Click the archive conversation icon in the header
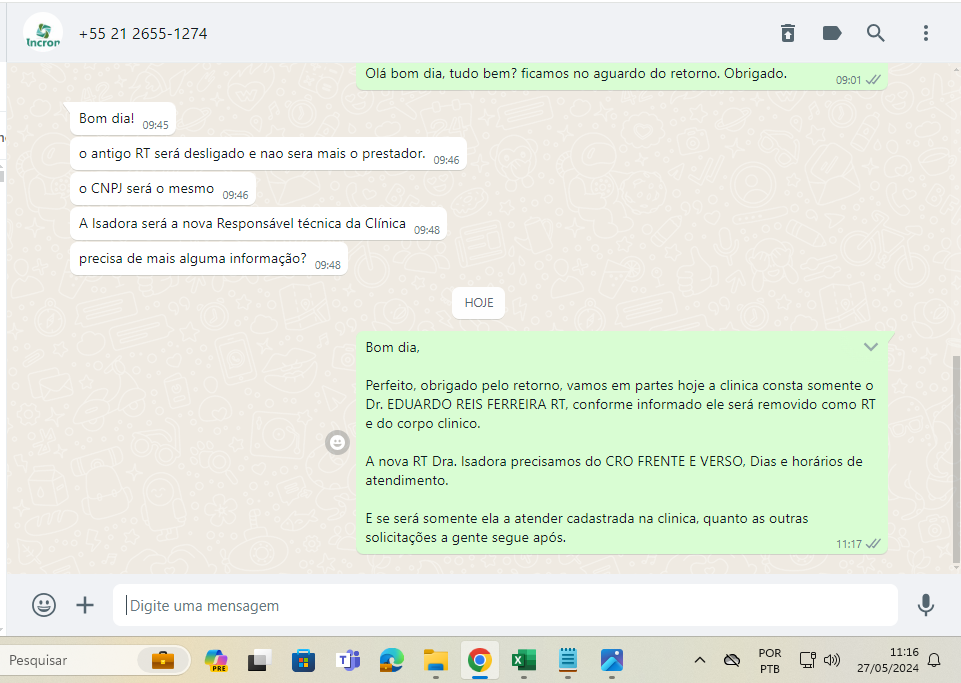Image resolution: width=961 pixels, height=683 pixels. point(788,33)
